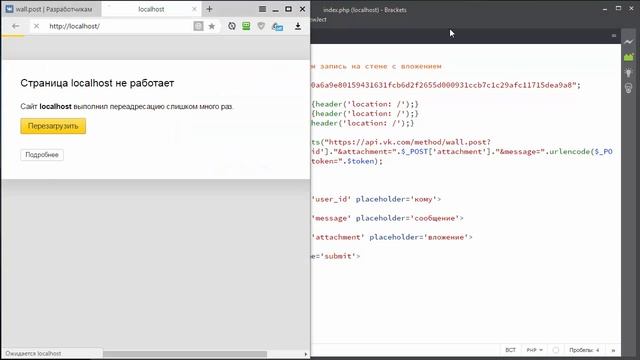Click the token=".$token line
The image size is (640, 360).
(x=347, y=161)
